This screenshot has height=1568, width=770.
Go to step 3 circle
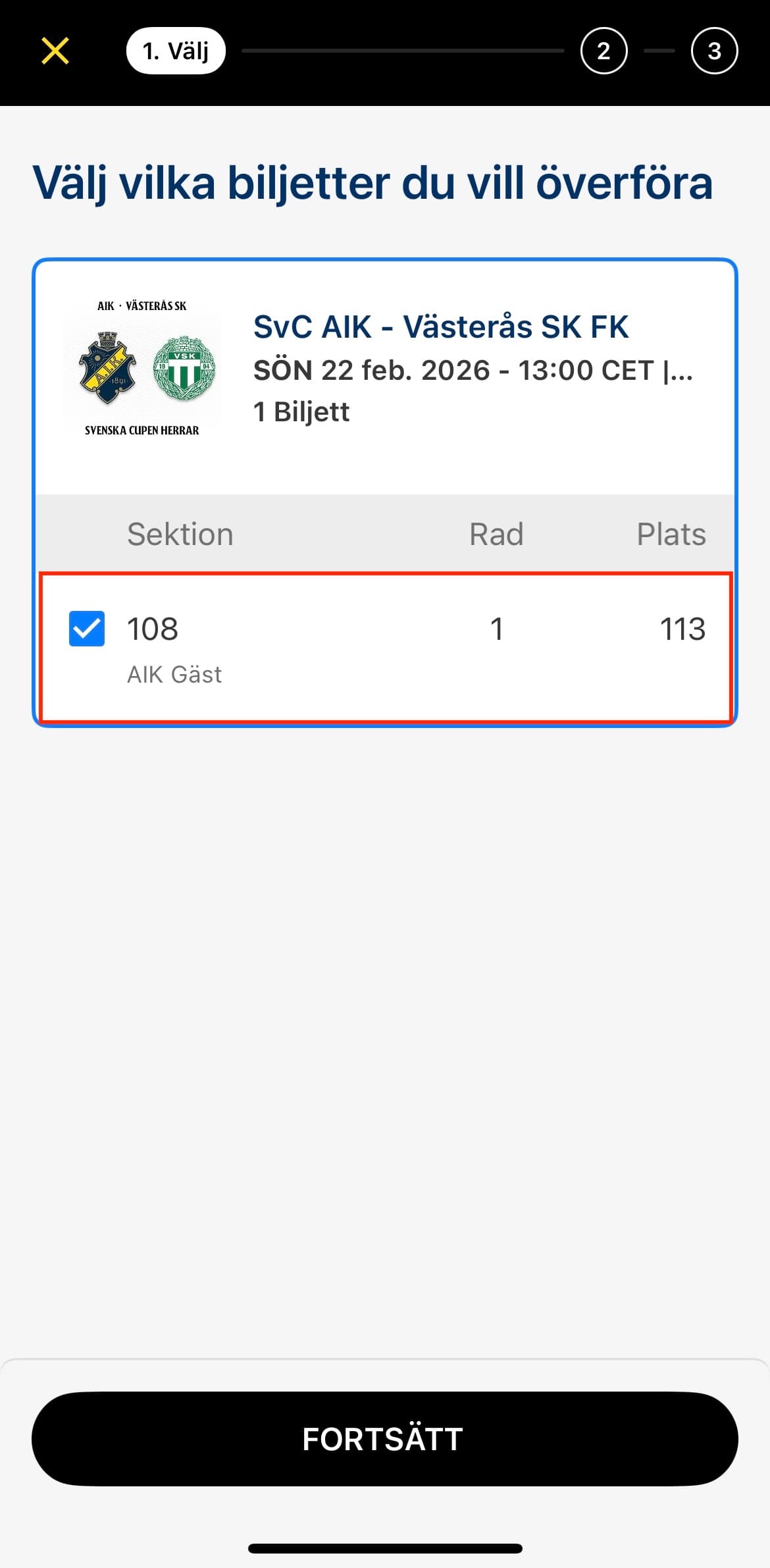coord(714,51)
